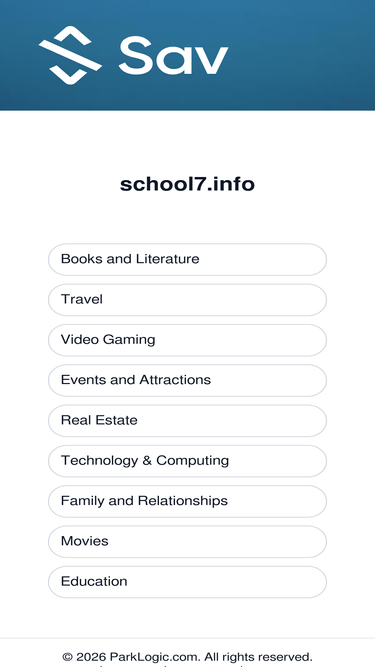Click the All rights reserved text

tap(258, 656)
